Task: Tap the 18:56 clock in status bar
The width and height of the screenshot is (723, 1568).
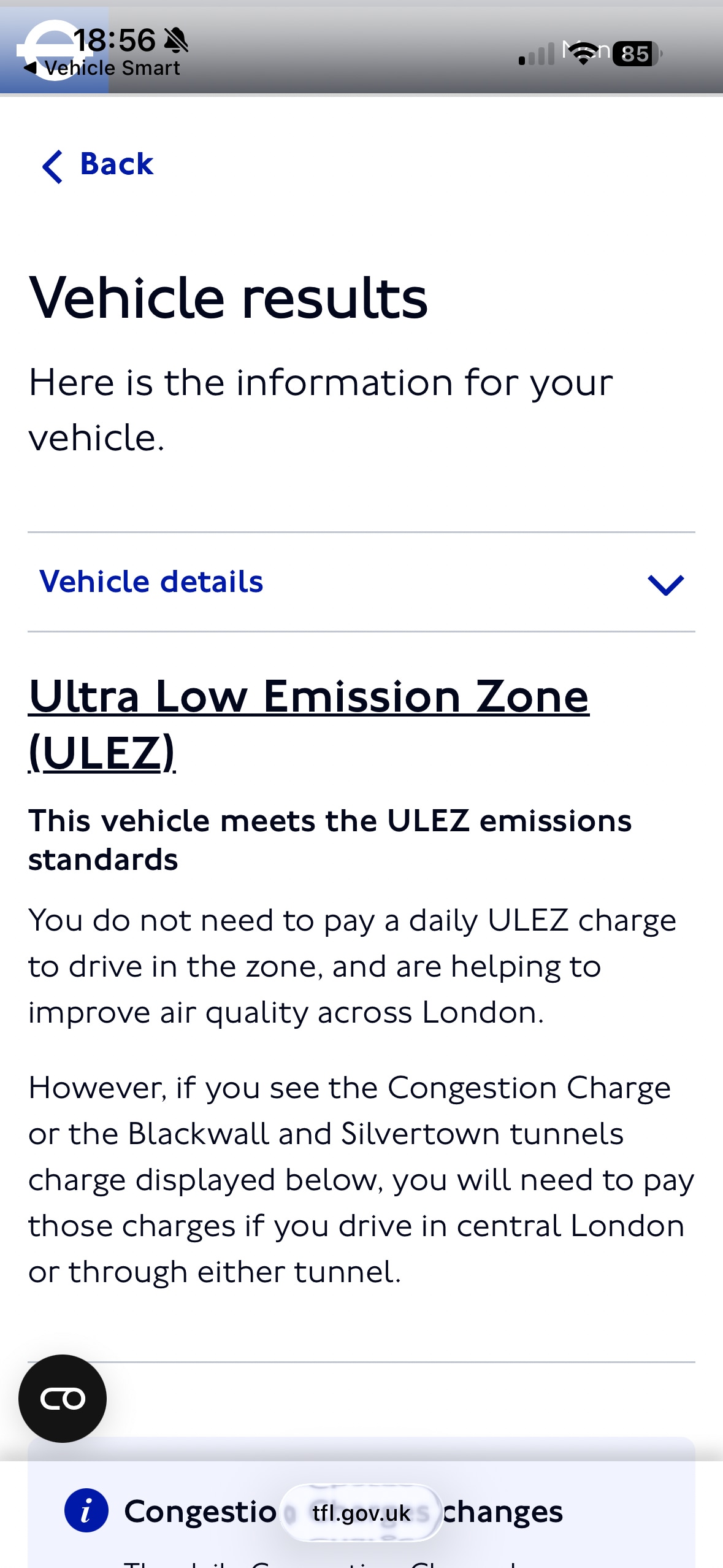Action: (x=115, y=40)
